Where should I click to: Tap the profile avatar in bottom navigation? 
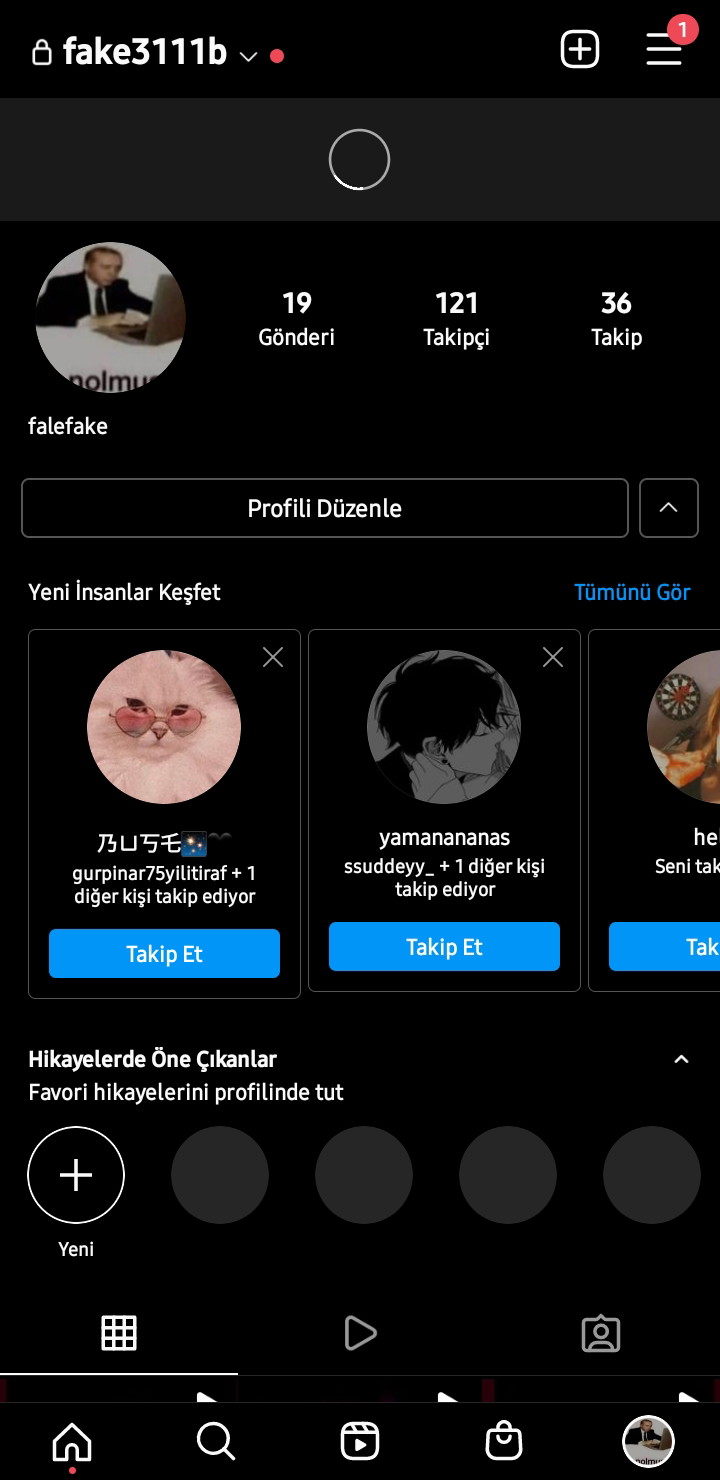click(648, 1441)
